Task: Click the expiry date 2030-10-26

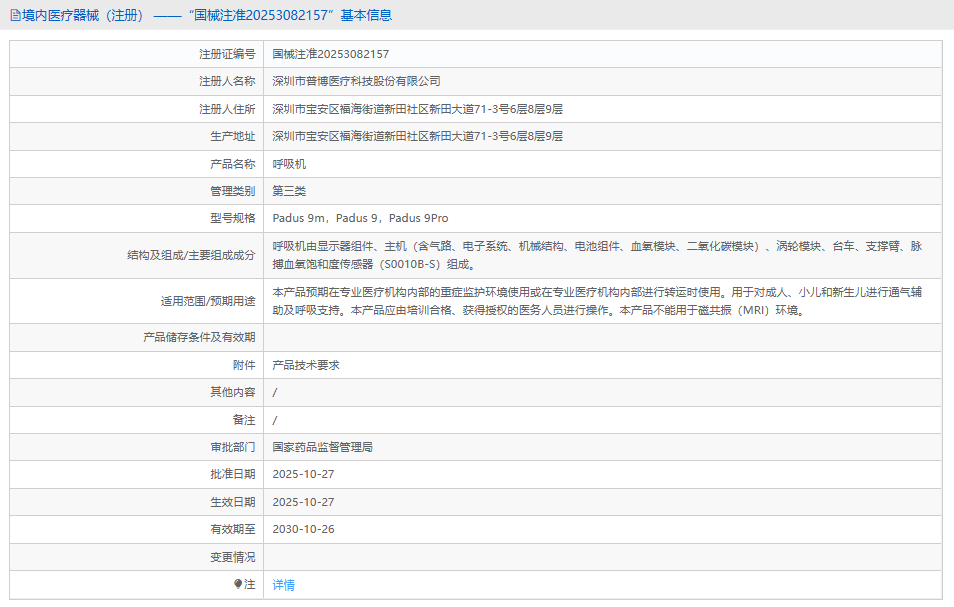Action: (x=303, y=529)
